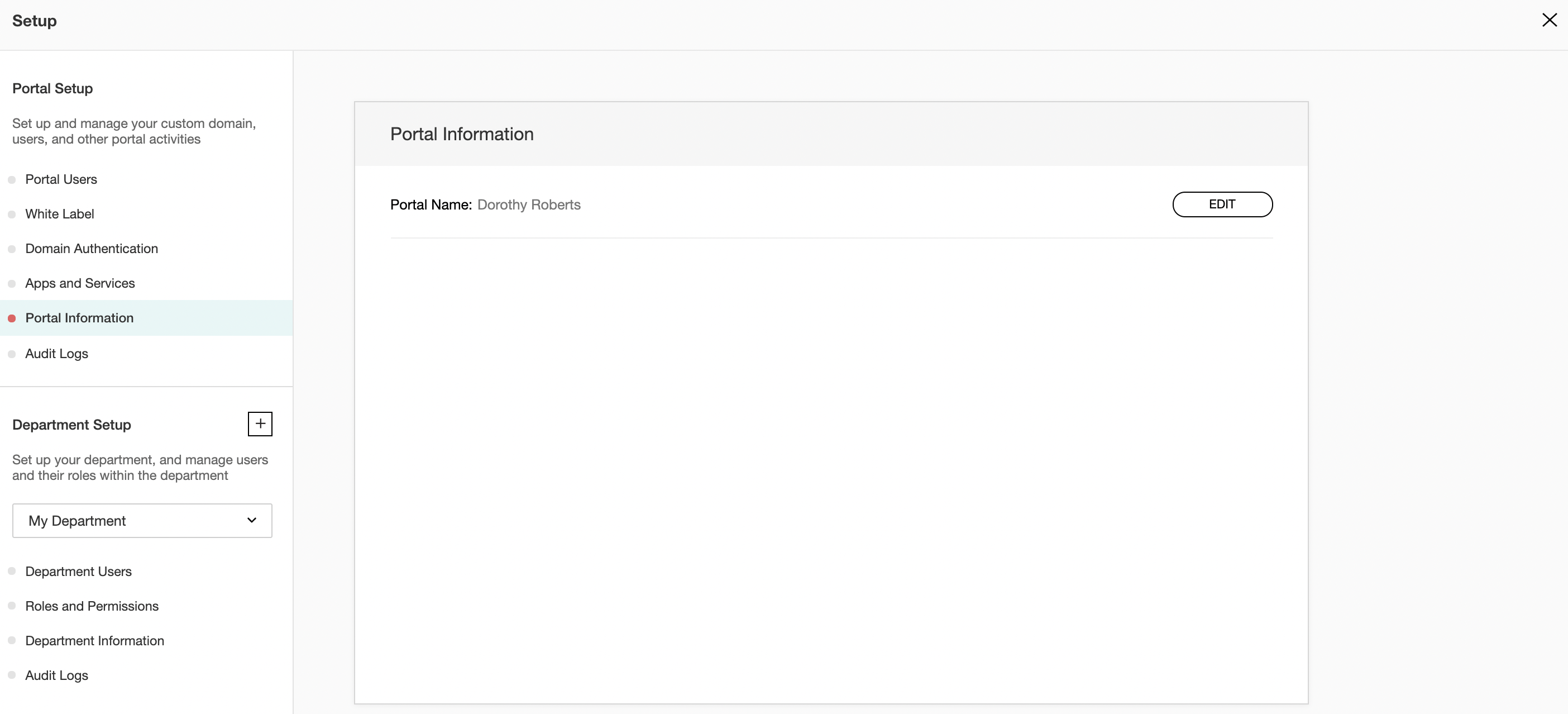Click the Portal Information panel heading
Image resolution: width=1568 pixels, height=714 pixels.
[461, 134]
